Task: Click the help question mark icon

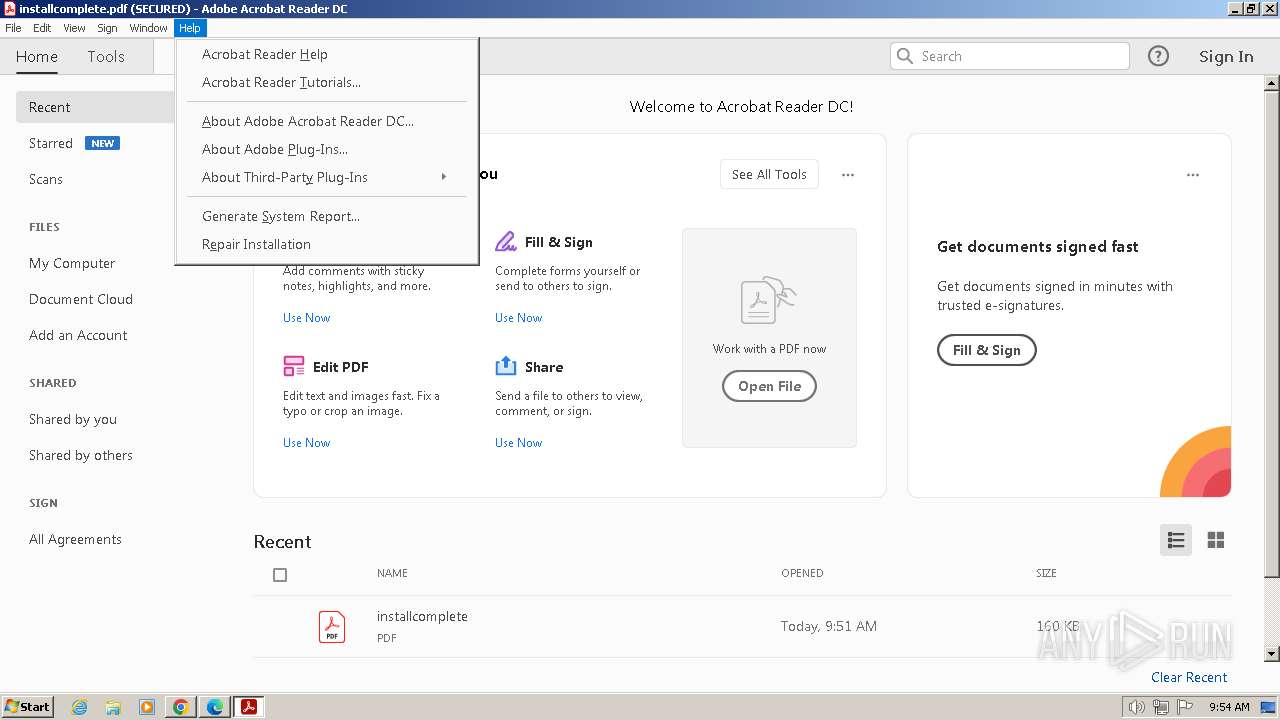Action: coord(1158,56)
